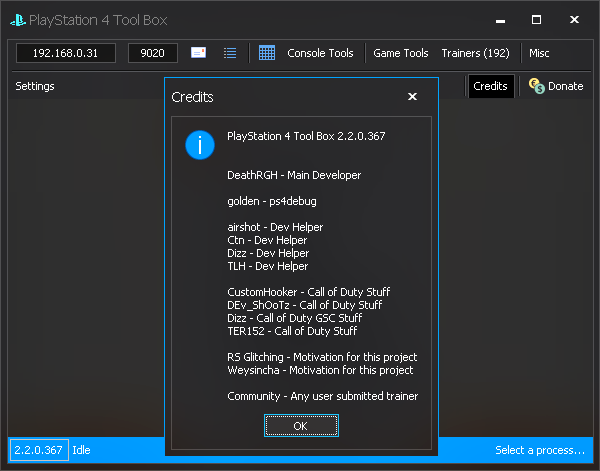This screenshot has height=471, width=600.
Task: Maximize the Tool Box window
Action: pyautogui.click(x=536, y=20)
